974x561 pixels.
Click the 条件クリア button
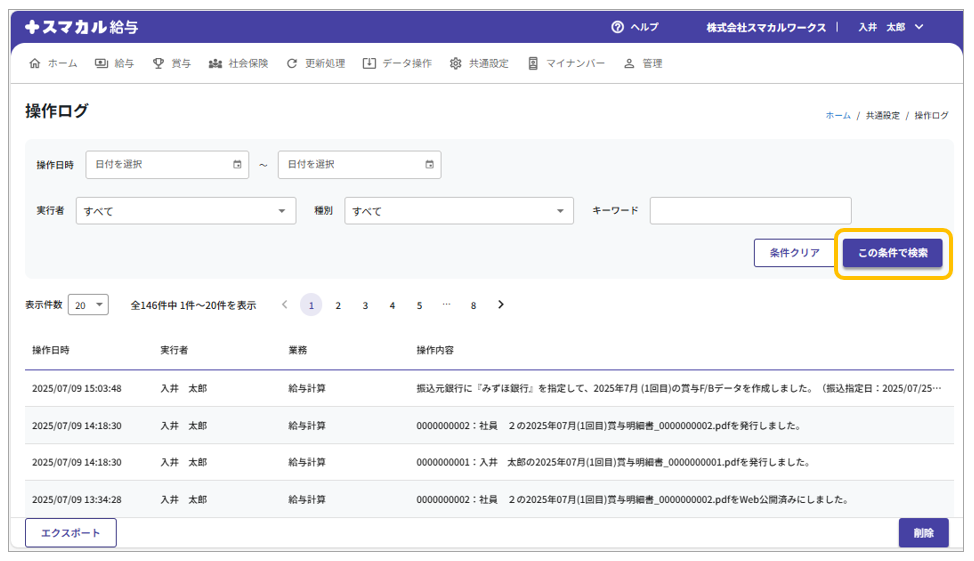[794, 253]
